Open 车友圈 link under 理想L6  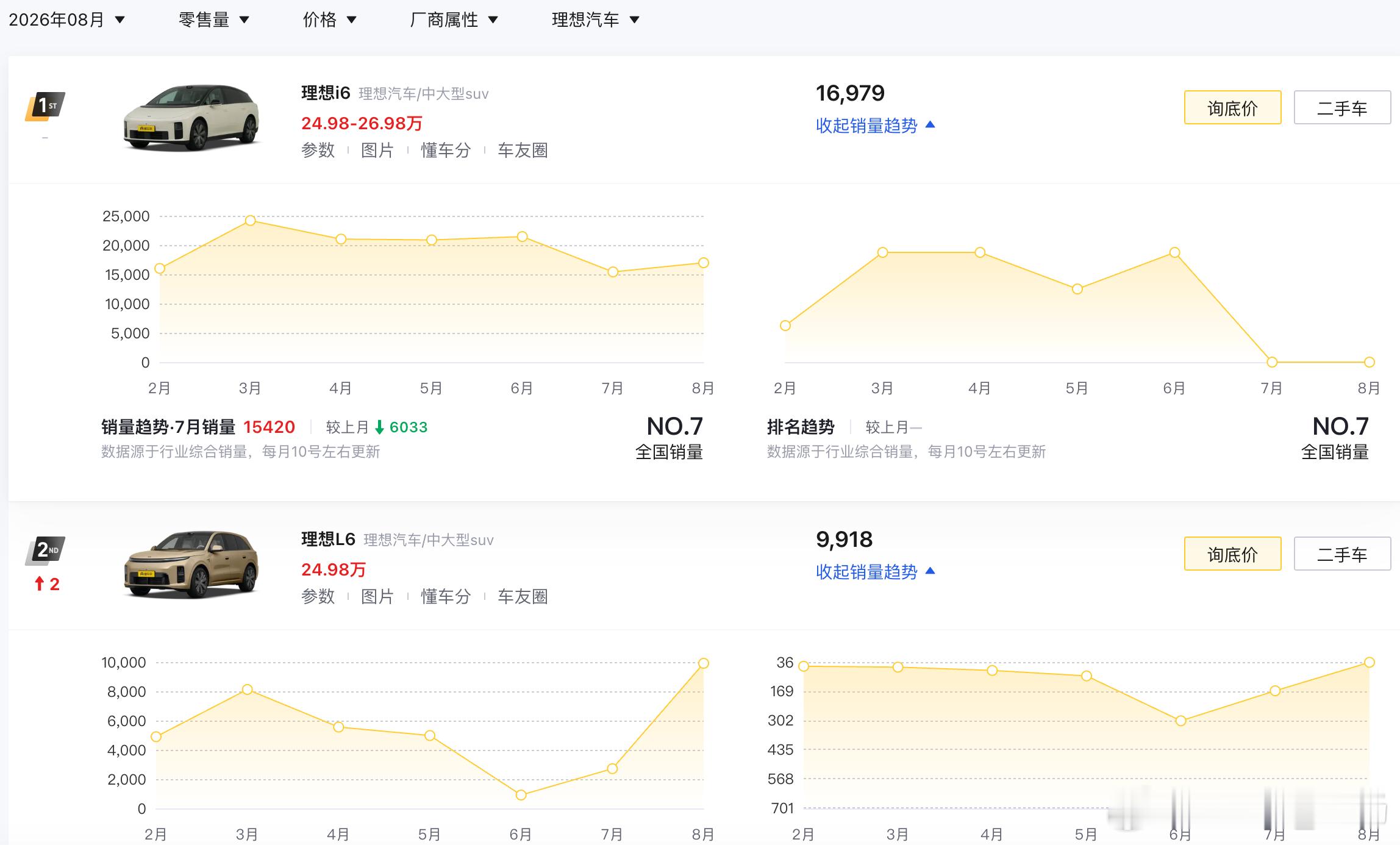(523, 596)
